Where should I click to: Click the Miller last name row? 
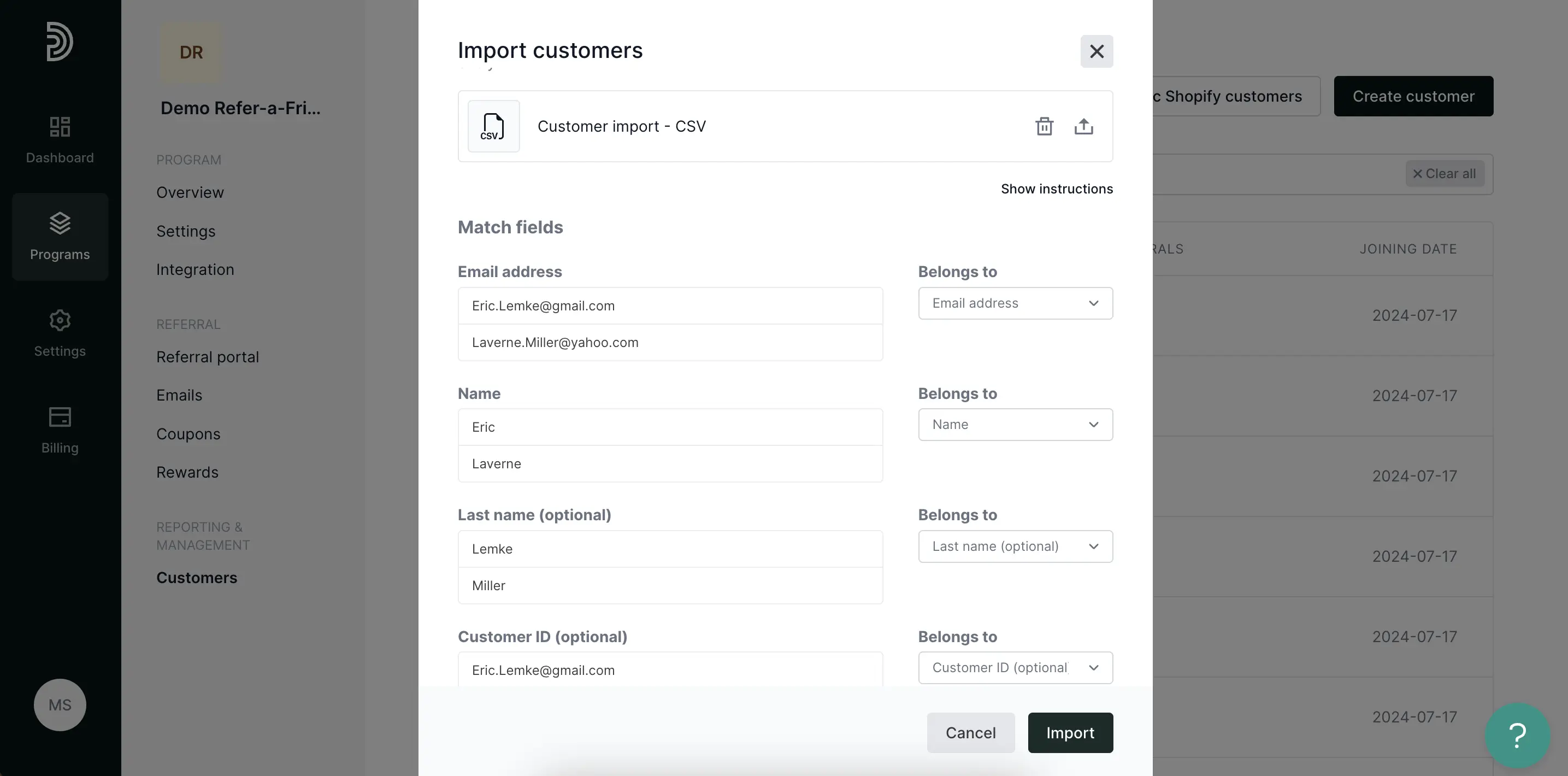tap(670, 585)
